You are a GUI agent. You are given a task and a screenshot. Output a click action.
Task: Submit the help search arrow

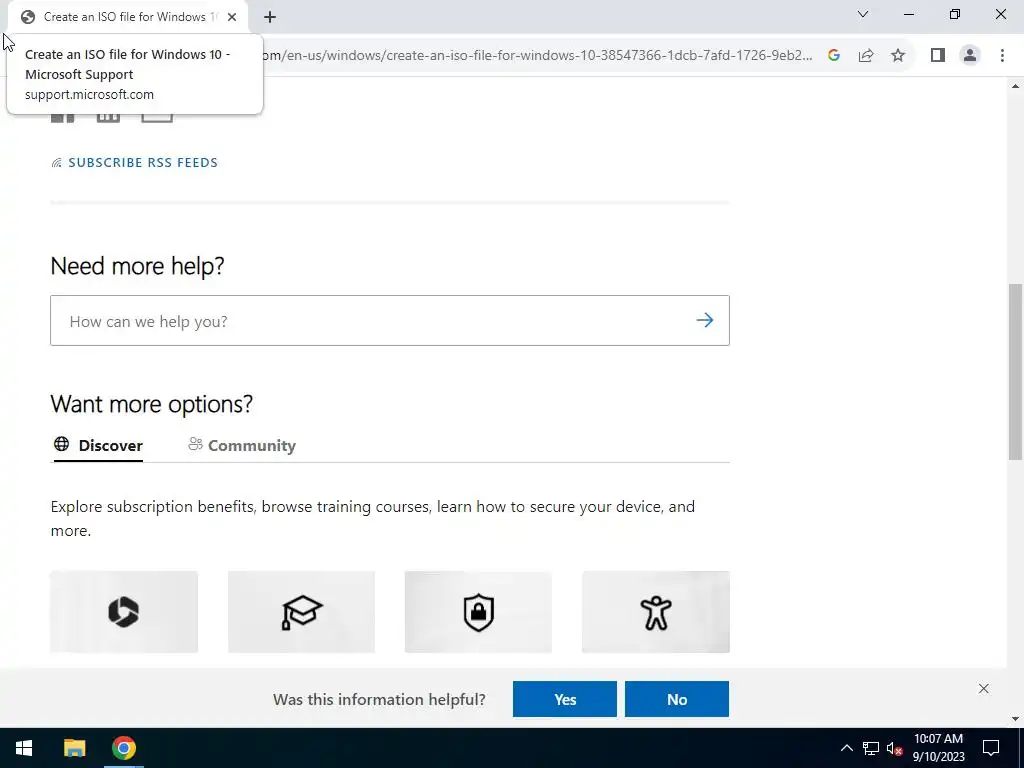click(x=705, y=320)
